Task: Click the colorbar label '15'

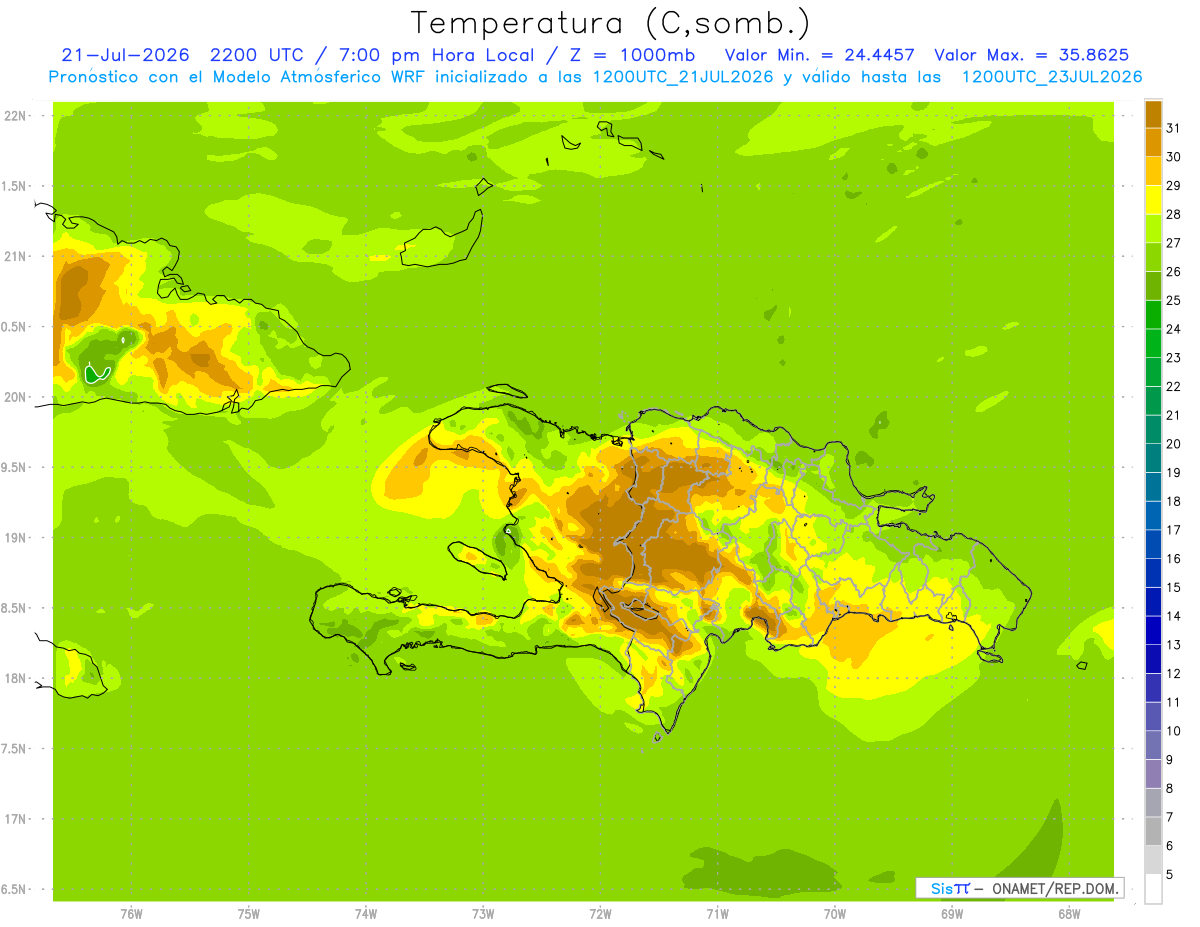Action: 1174,587
